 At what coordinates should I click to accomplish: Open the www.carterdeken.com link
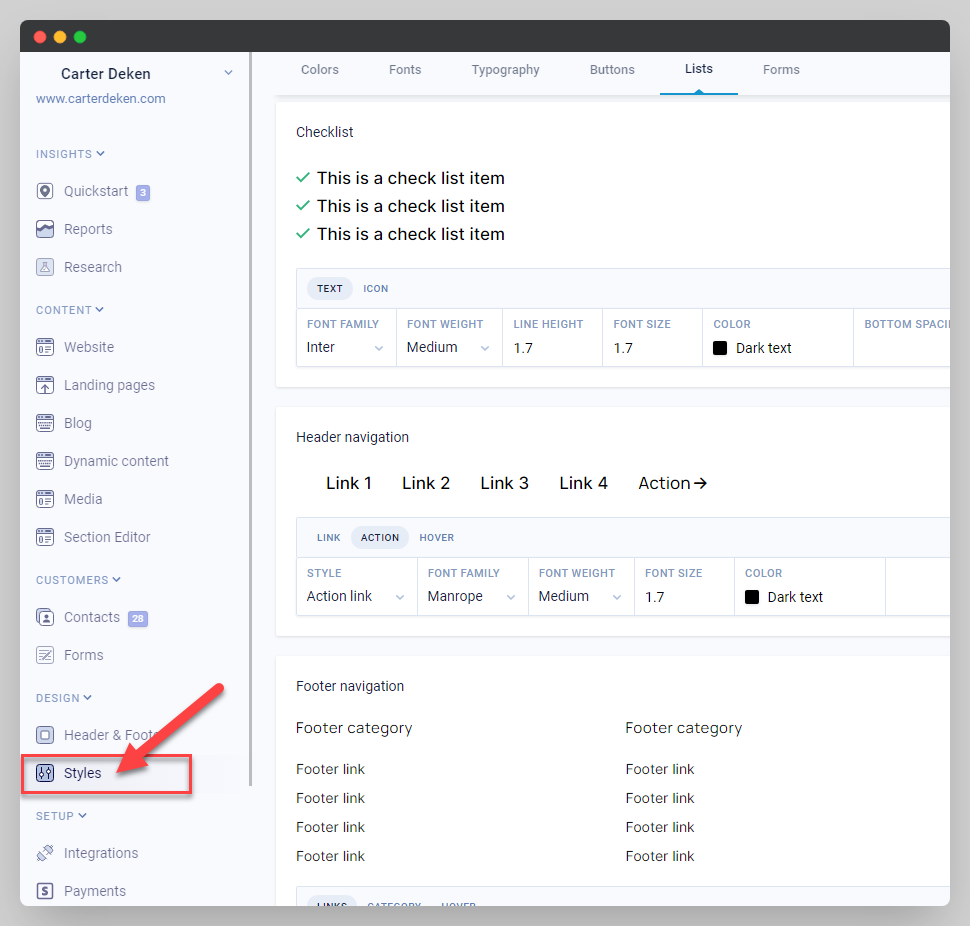[101, 99]
